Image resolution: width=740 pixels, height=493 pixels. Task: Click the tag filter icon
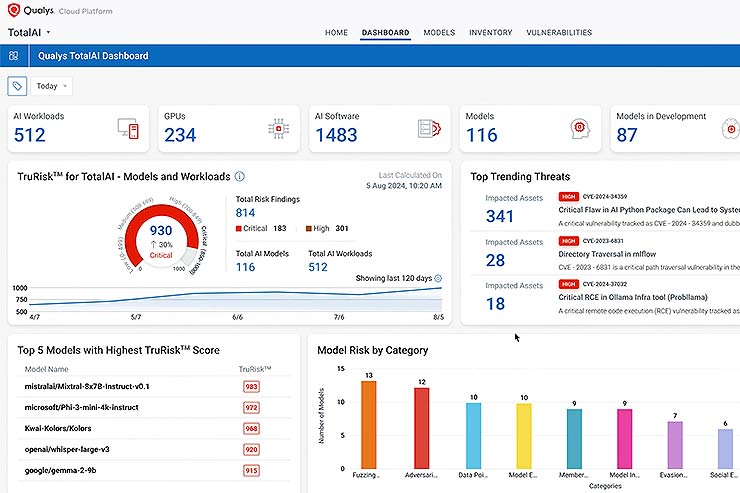tap(17, 86)
